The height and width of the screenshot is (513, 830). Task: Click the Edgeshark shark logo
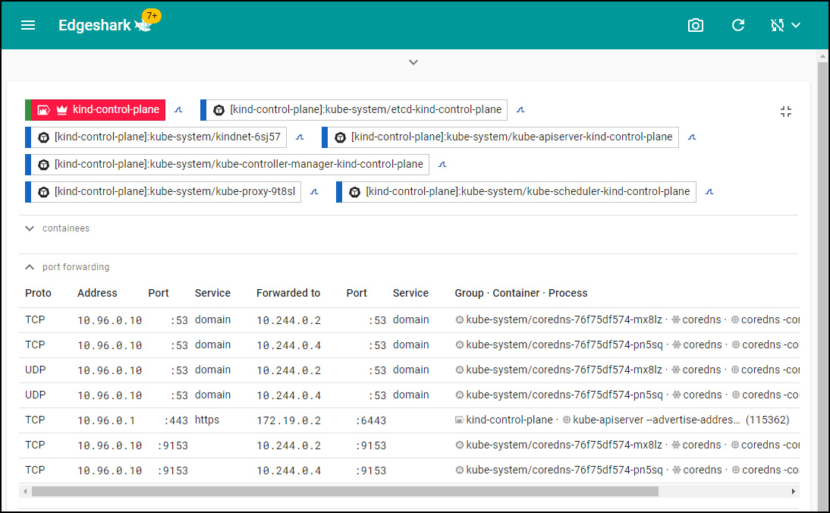click(143, 26)
